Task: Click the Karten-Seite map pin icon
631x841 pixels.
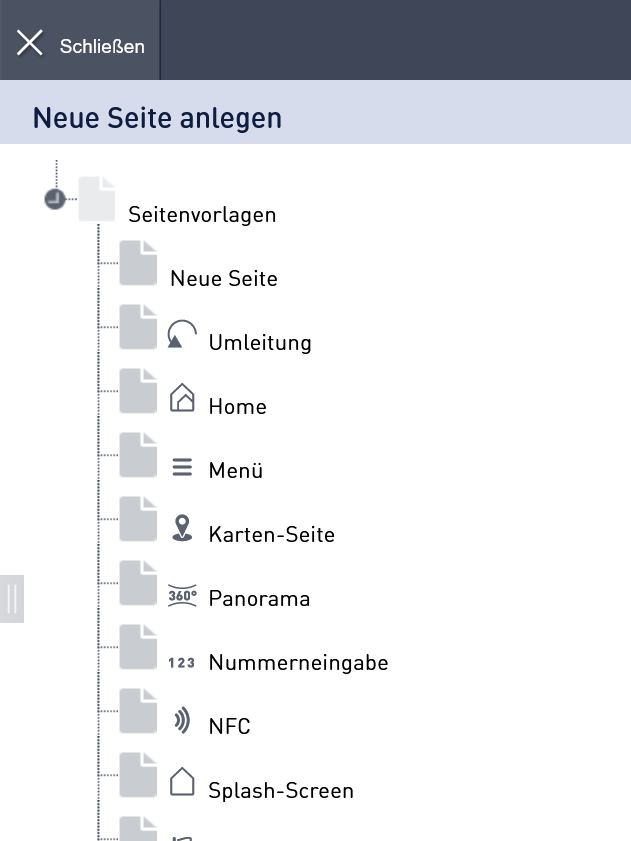Action: coord(182,528)
